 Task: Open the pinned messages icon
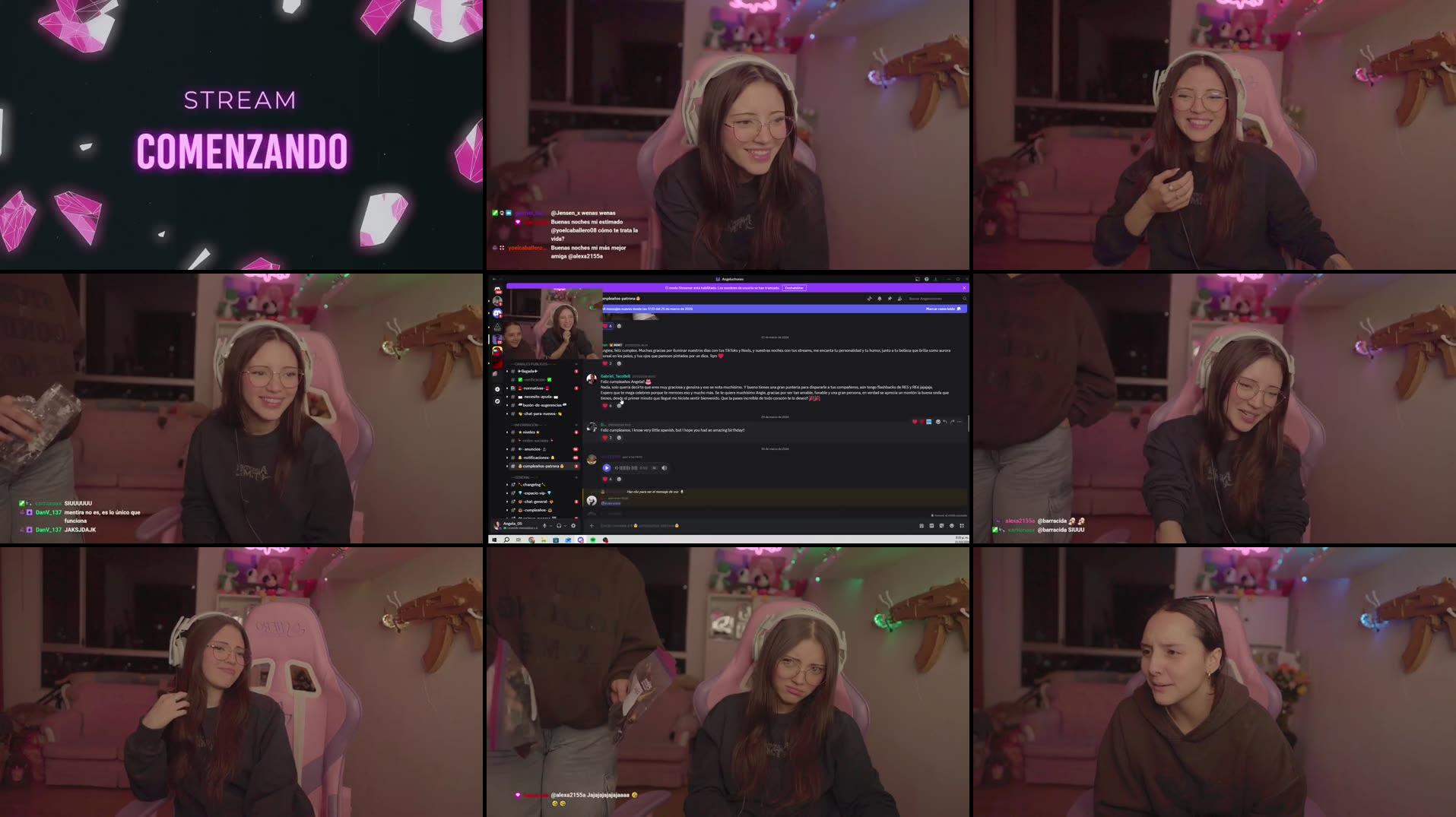[x=890, y=299]
